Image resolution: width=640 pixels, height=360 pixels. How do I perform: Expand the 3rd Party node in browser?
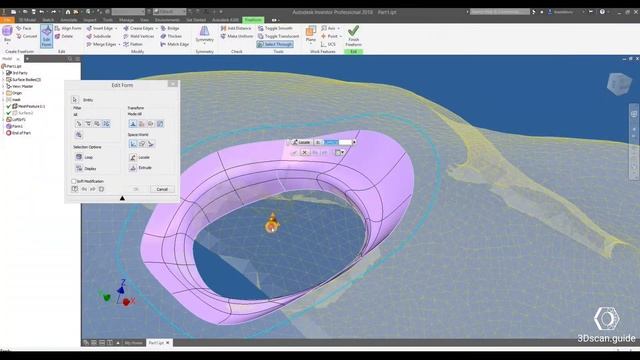click(3, 73)
